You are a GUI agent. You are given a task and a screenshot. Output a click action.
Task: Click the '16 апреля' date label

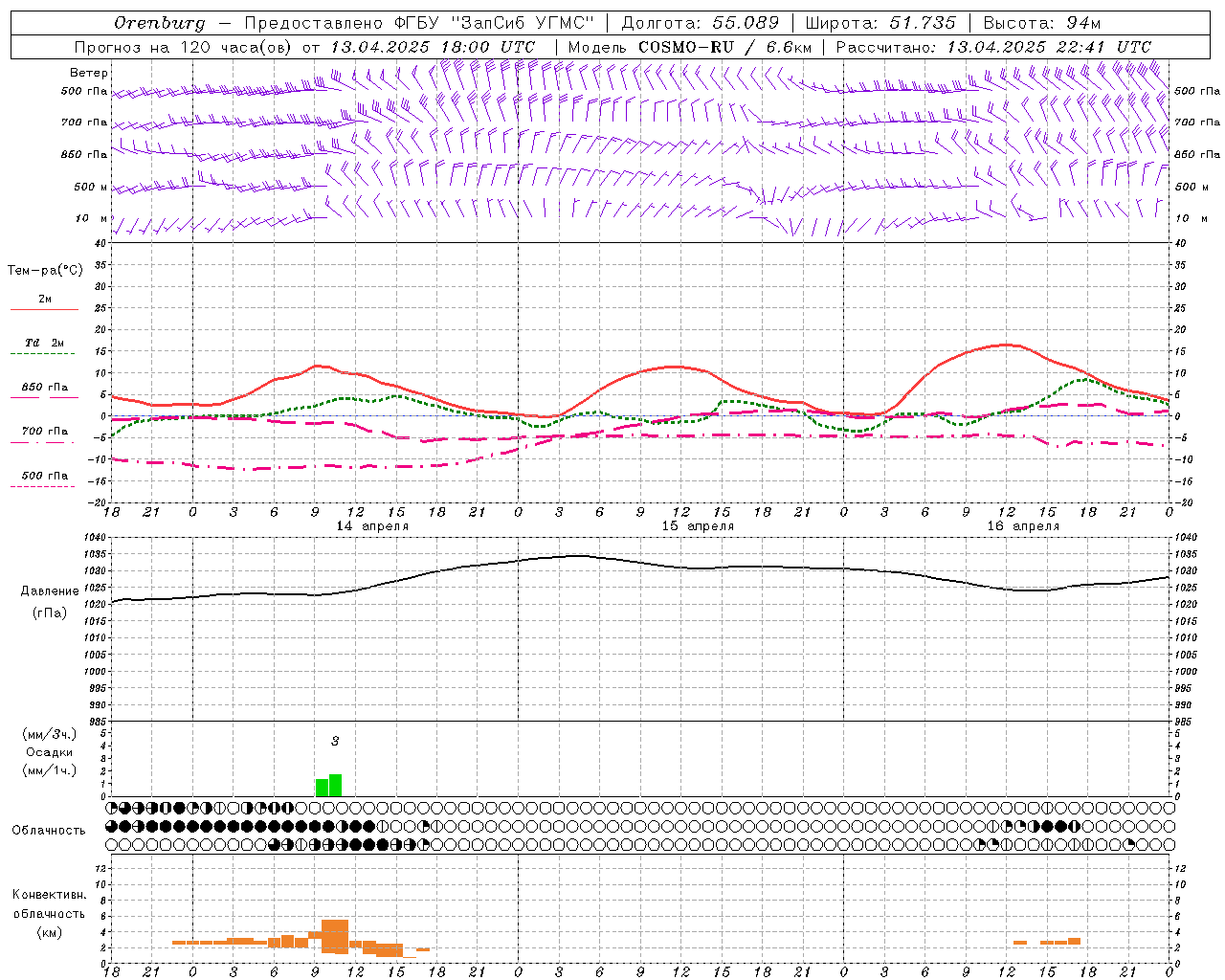[1023, 526]
